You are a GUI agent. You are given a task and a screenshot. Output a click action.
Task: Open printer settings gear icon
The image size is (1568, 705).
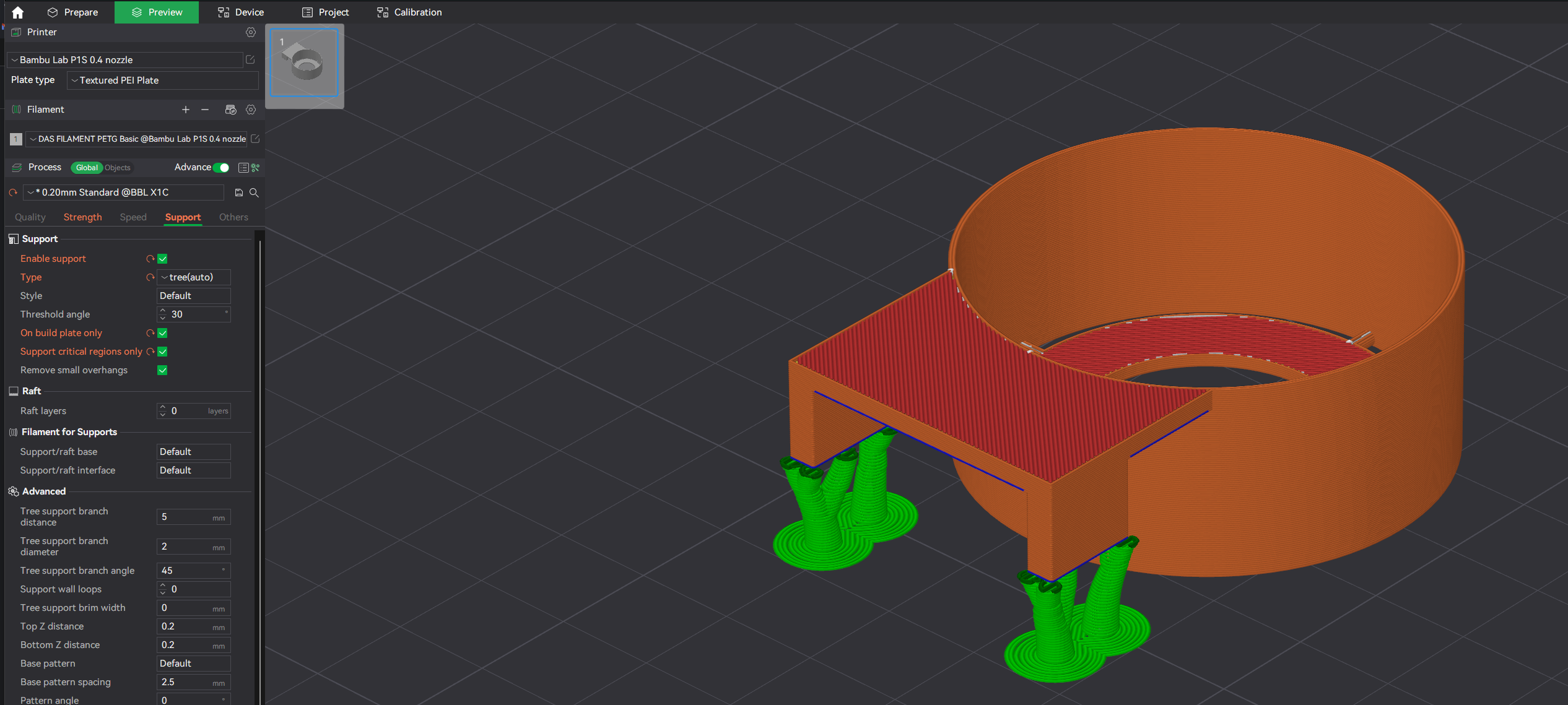pyautogui.click(x=250, y=32)
